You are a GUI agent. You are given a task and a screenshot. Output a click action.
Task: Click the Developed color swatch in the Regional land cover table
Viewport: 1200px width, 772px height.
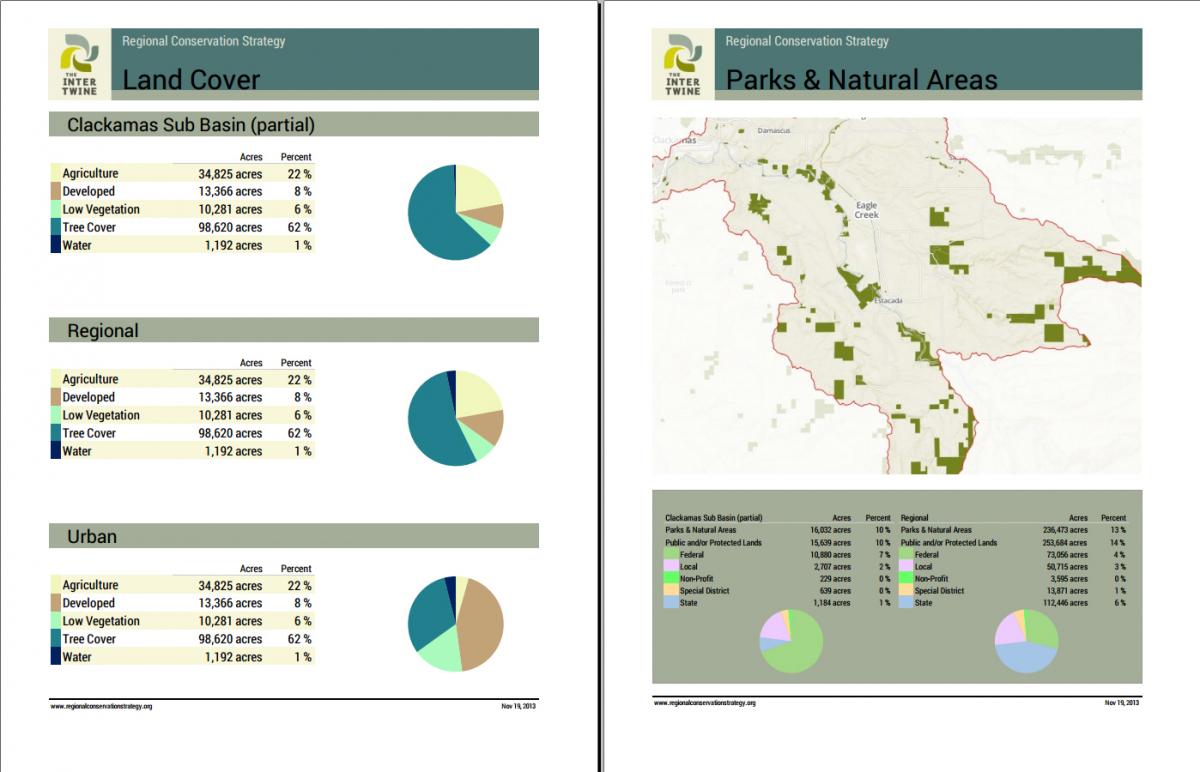(x=55, y=397)
